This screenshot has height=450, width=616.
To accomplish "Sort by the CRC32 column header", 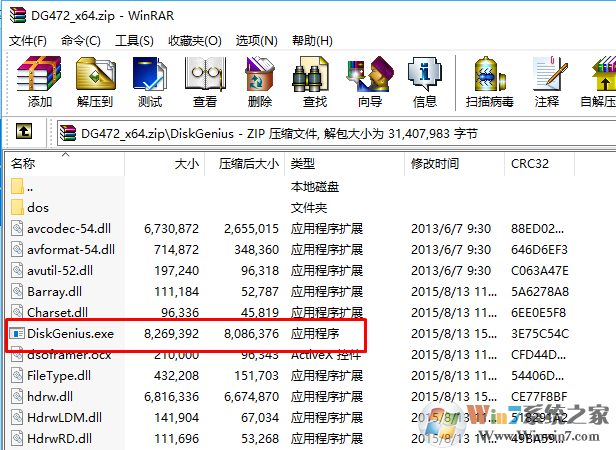I will point(539,163).
